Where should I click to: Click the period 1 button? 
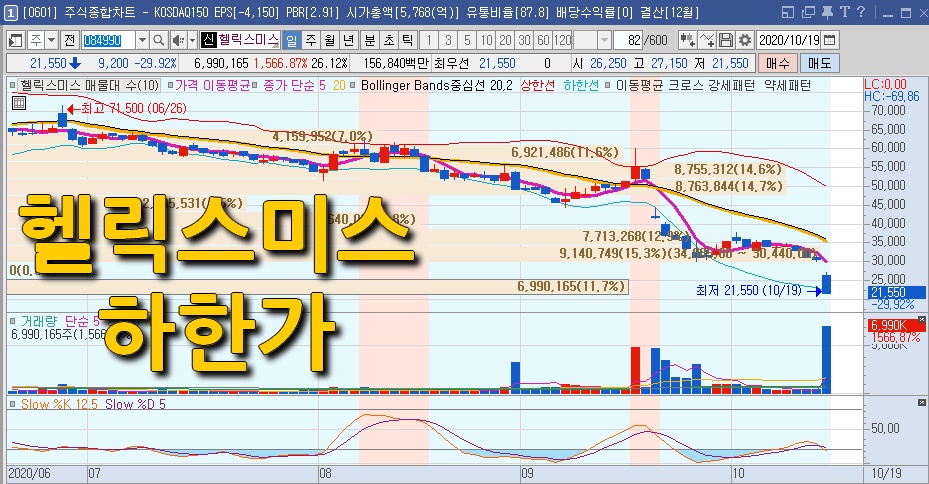pos(428,40)
